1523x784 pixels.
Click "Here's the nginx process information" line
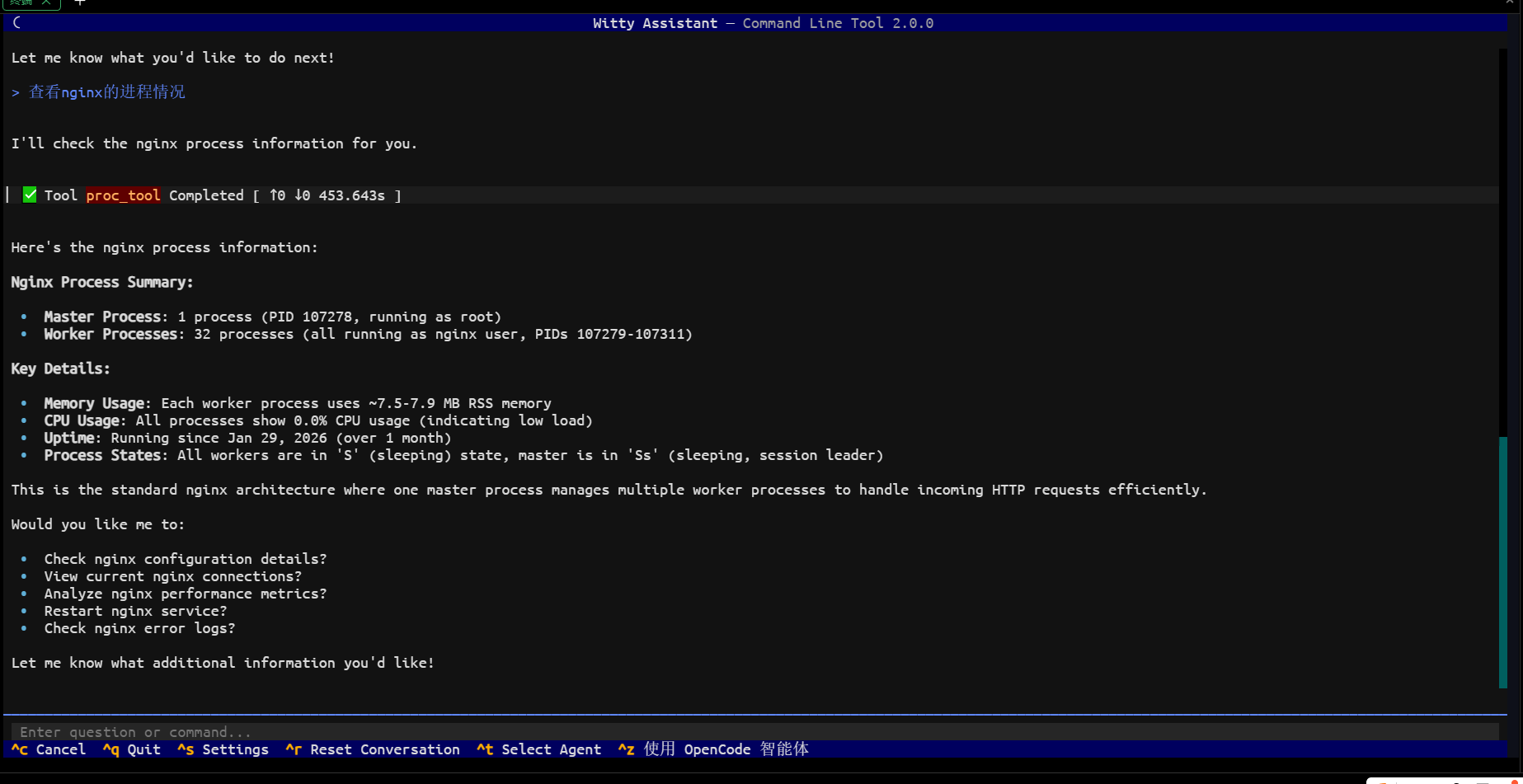(164, 247)
